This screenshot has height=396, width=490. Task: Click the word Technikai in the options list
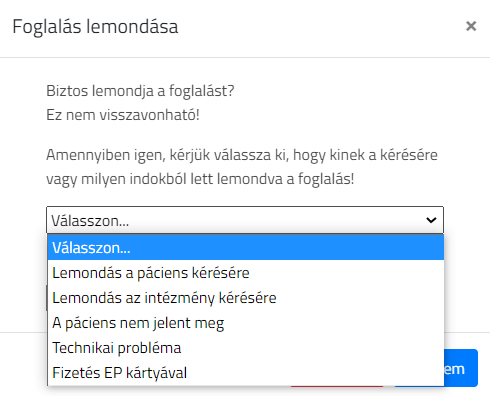coord(83,348)
